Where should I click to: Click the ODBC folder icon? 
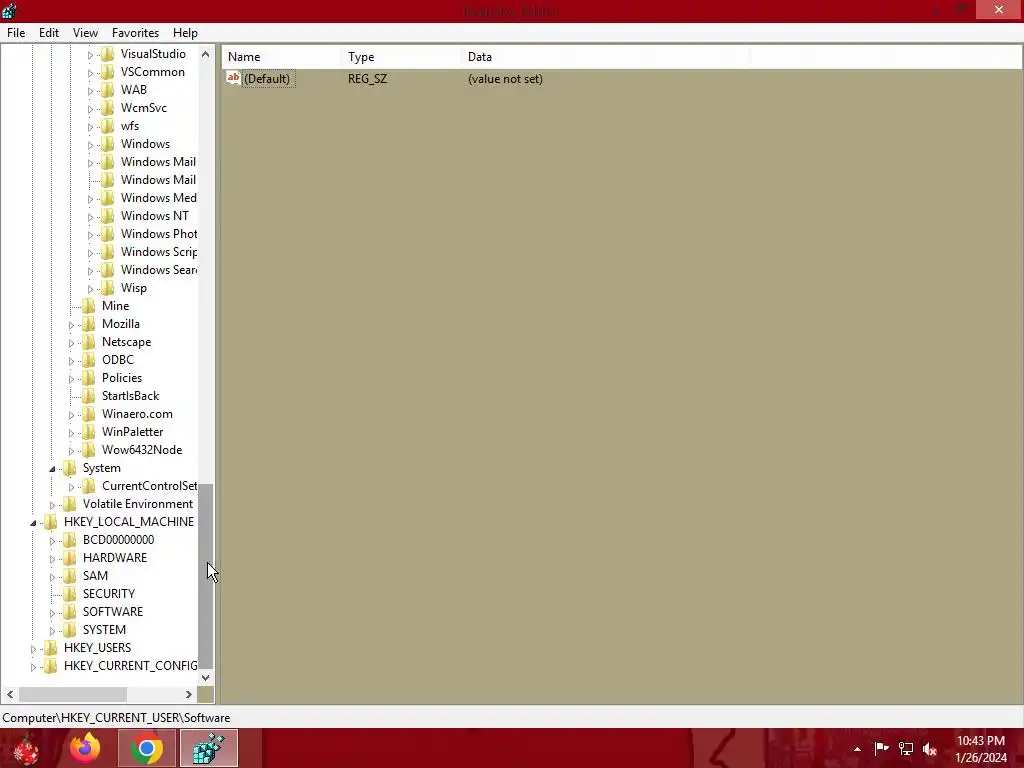[89, 360]
